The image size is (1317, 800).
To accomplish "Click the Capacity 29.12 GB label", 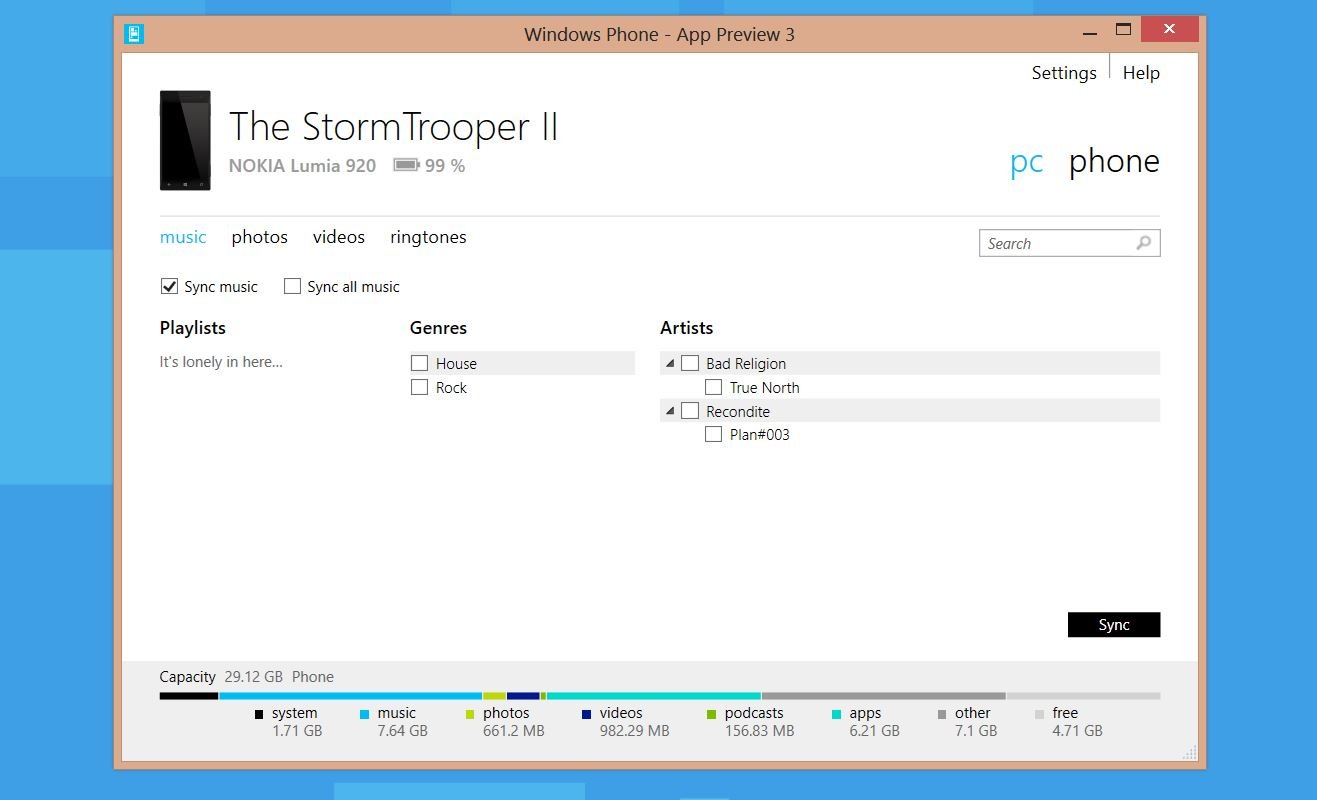I will point(221,677).
